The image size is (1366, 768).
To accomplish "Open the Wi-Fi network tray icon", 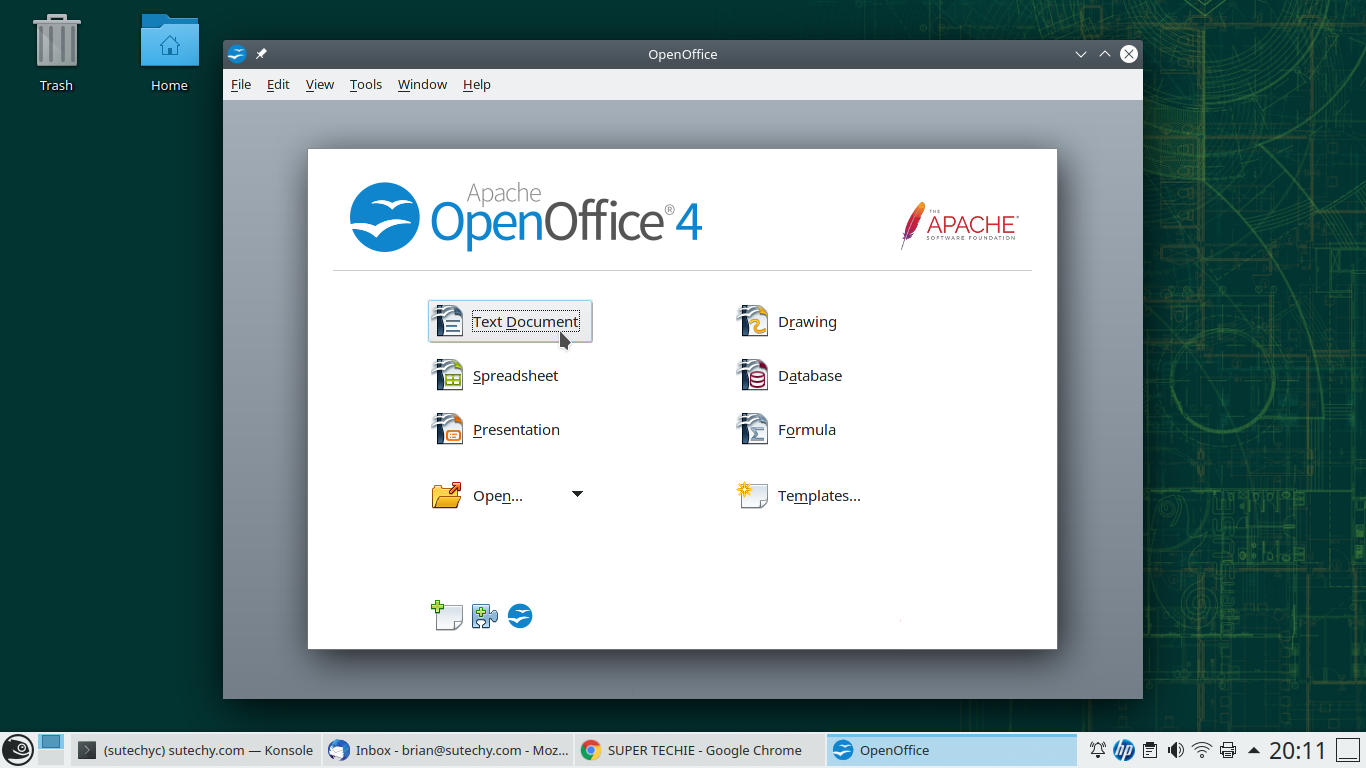I will pyautogui.click(x=1202, y=750).
